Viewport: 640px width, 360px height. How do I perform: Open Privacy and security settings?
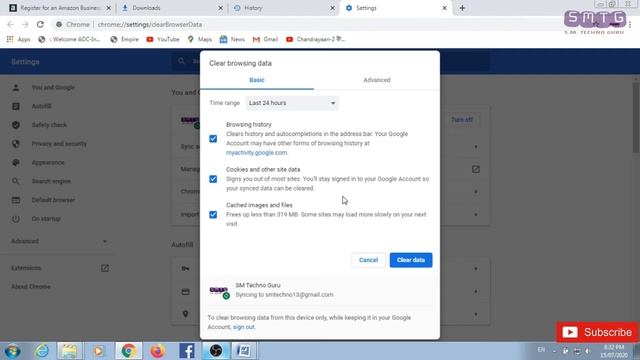(x=59, y=144)
